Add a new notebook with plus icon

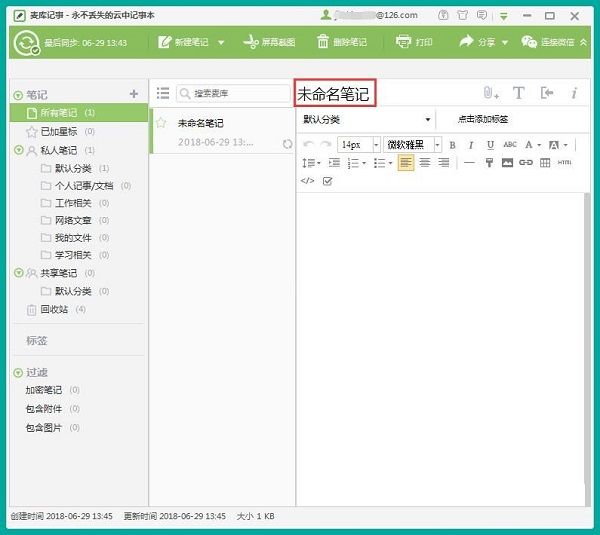pyautogui.click(x=134, y=94)
